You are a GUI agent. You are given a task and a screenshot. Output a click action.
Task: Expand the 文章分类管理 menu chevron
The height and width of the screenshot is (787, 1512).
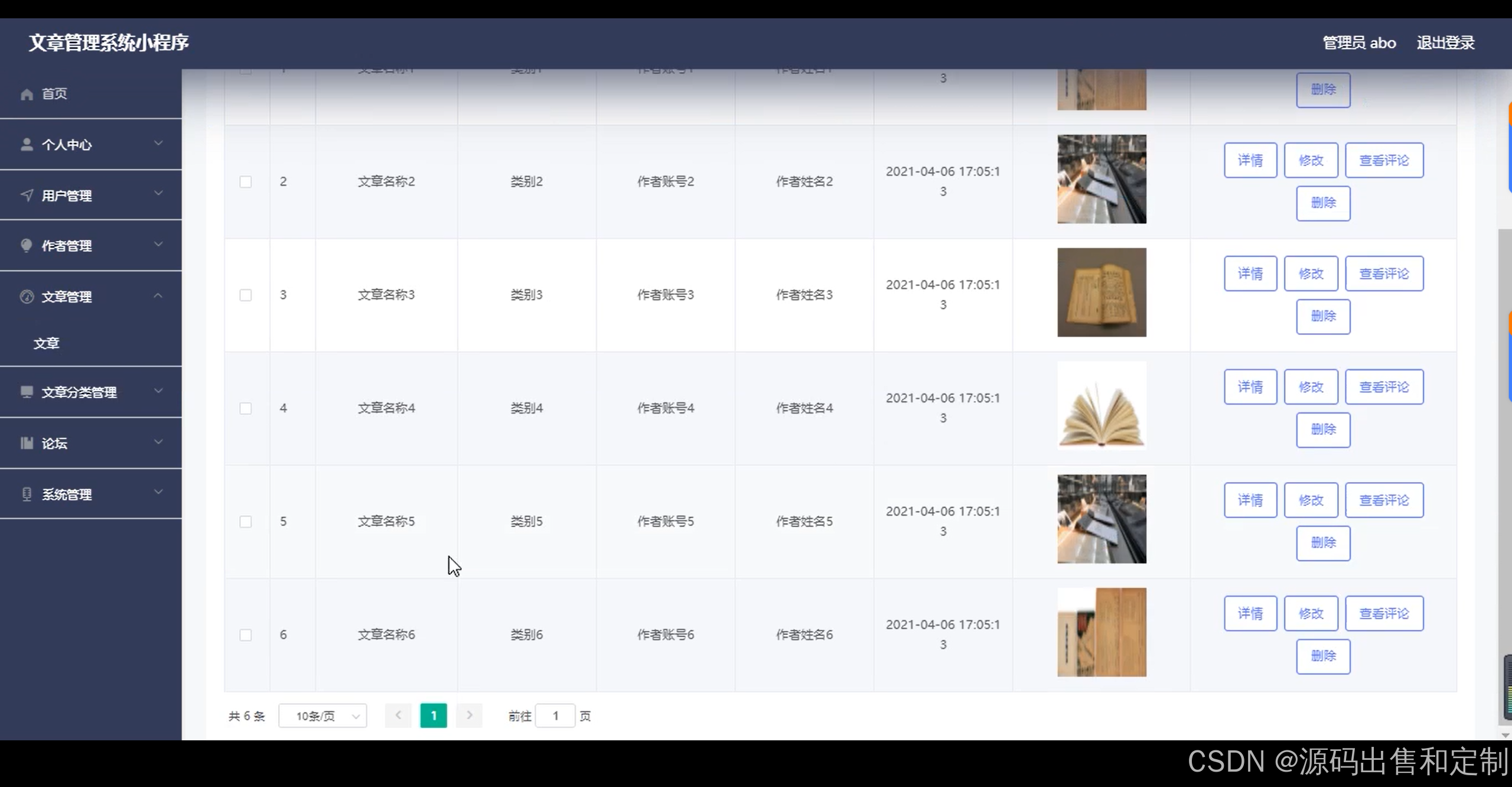(158, 391)
